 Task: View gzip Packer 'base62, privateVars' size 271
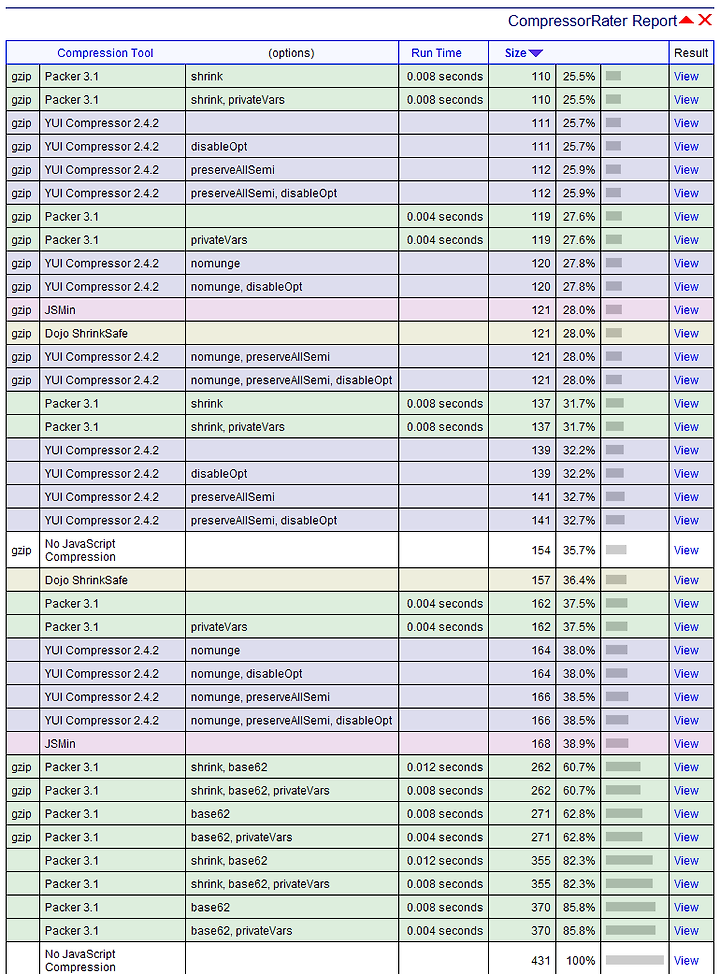(686, 837)
